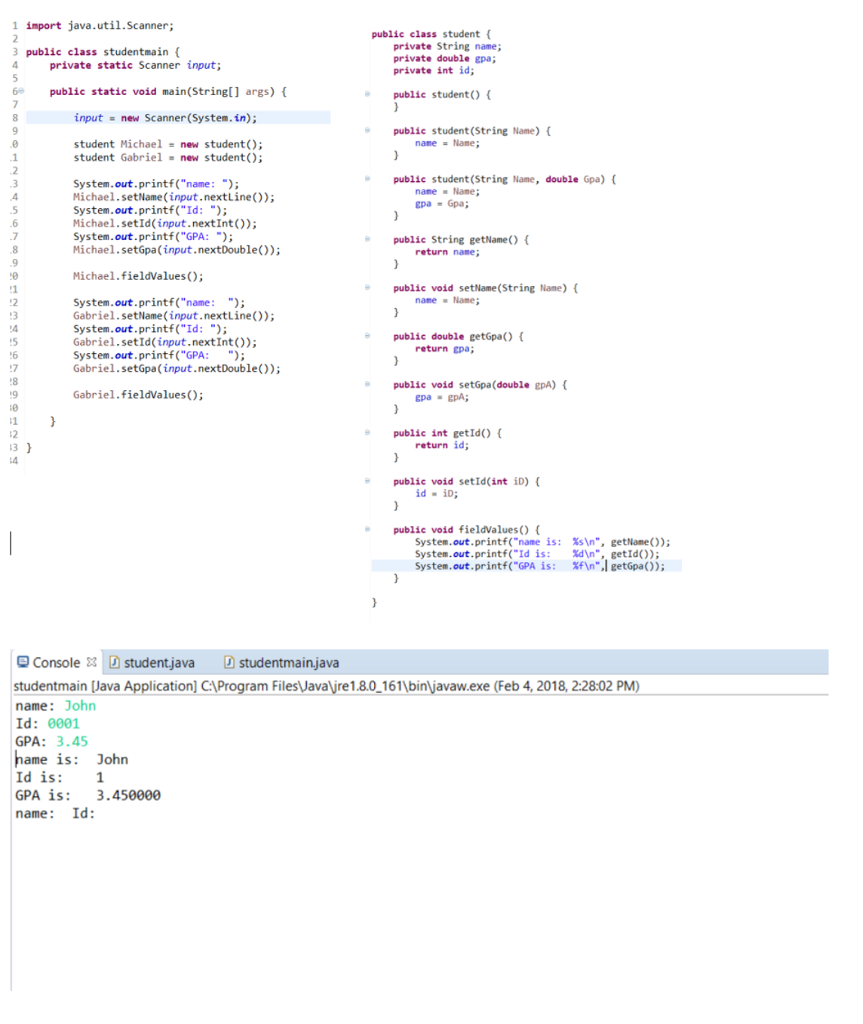Collapse the student(String Name) constructor
The image size is (863, 1024).
(366, 130)
